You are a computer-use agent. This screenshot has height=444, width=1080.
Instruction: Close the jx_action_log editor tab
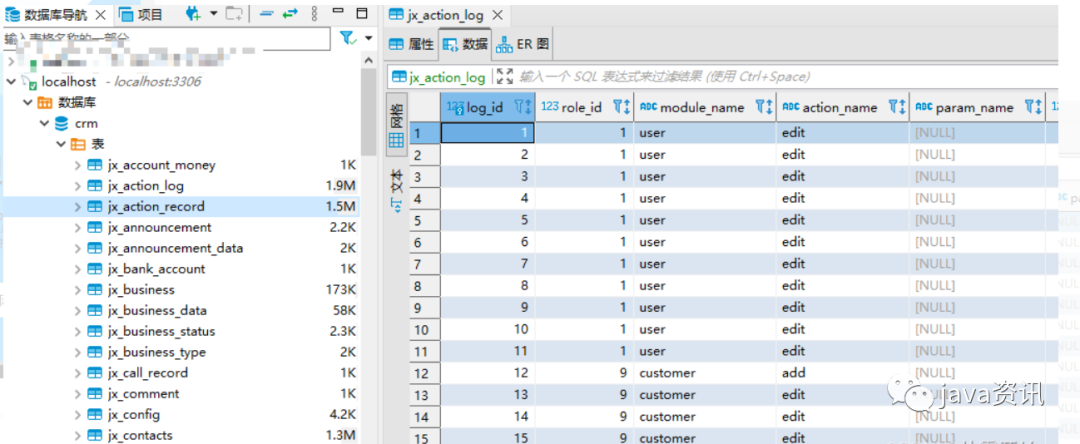500,14
